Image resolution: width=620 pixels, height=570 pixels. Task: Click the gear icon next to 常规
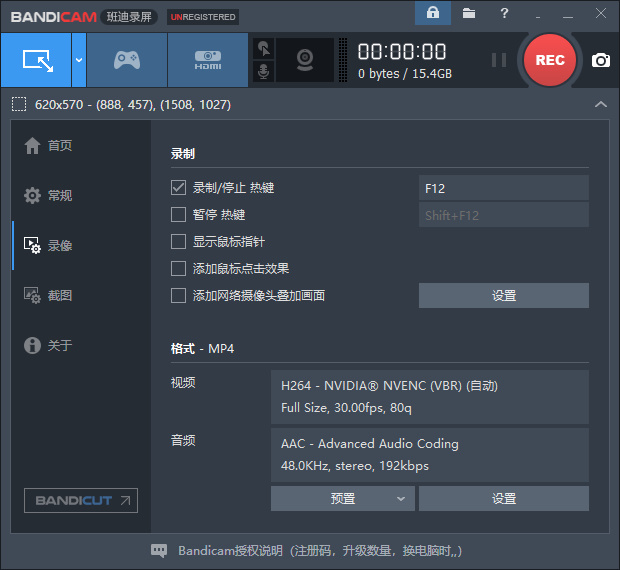click(32, 195)
